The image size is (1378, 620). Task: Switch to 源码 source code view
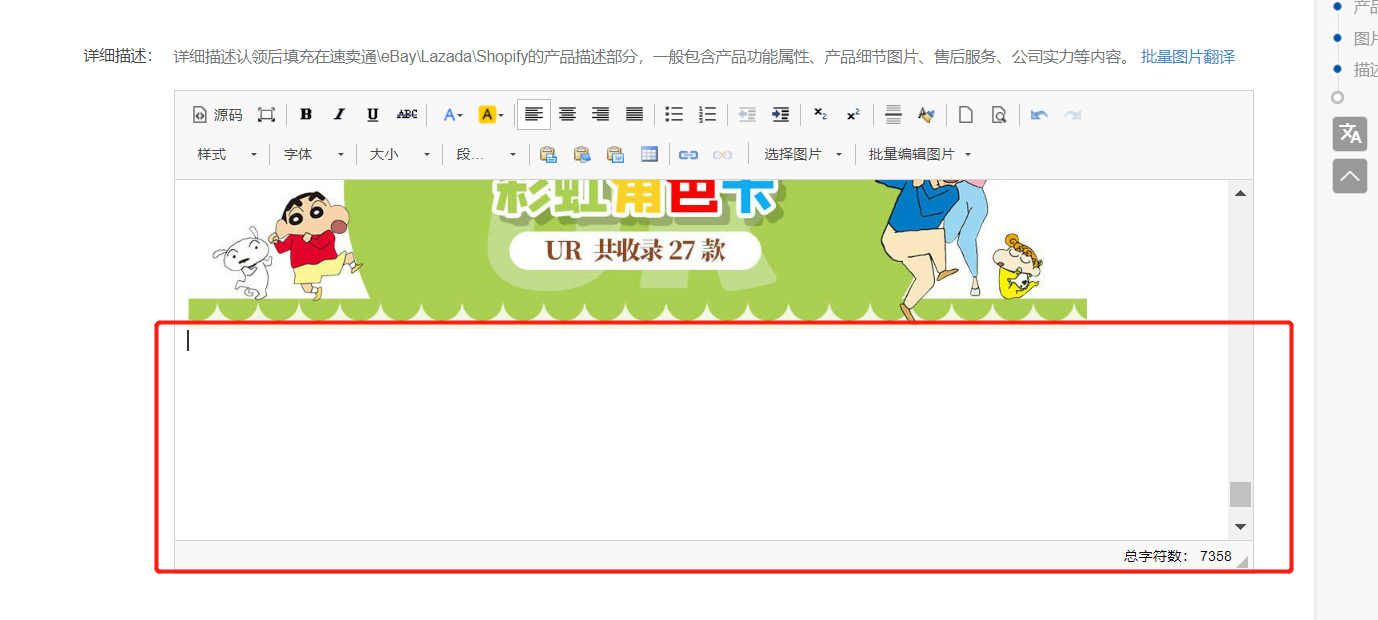pos(217,115)
